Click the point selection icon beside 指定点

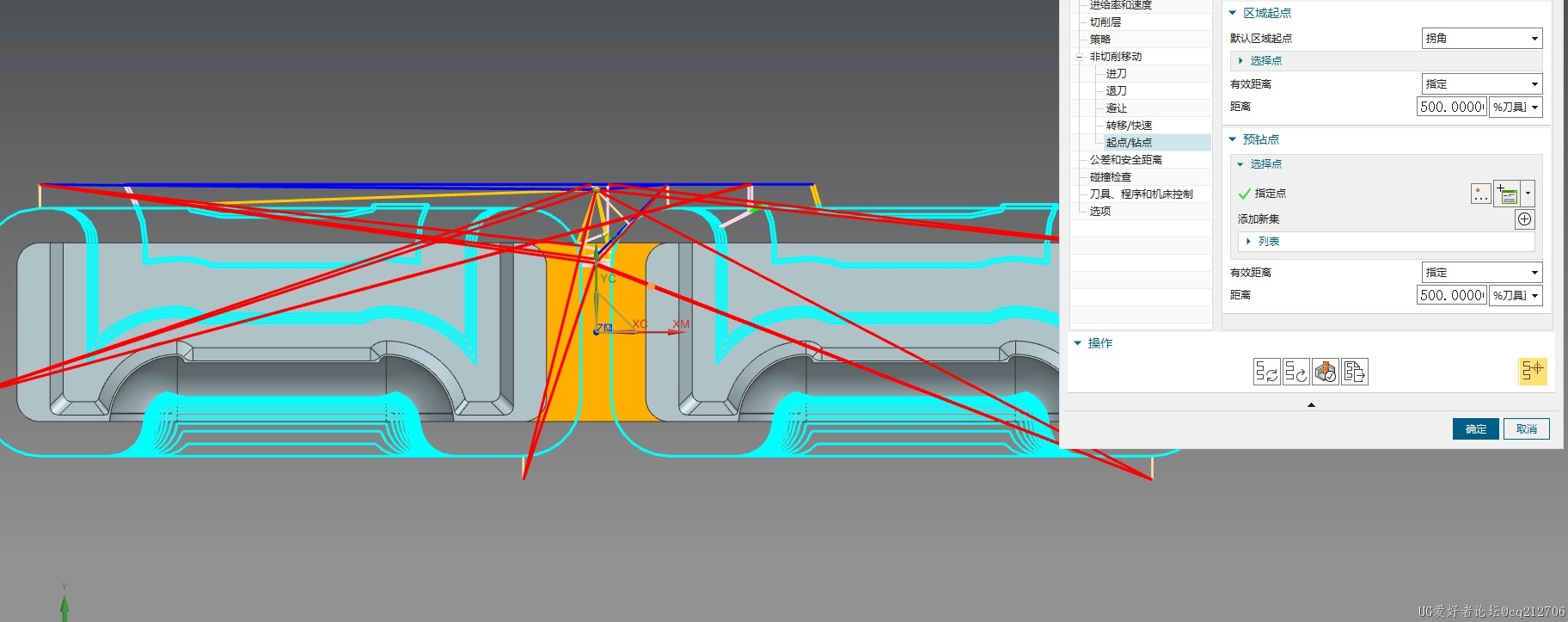click(x=1480, y=194)
